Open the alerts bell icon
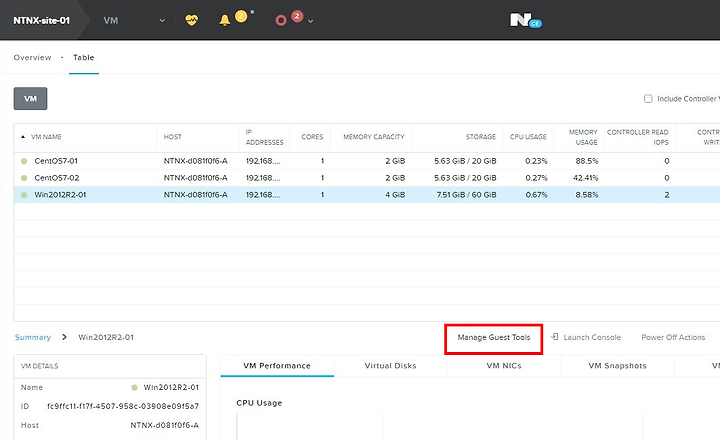 pos(225,20)
